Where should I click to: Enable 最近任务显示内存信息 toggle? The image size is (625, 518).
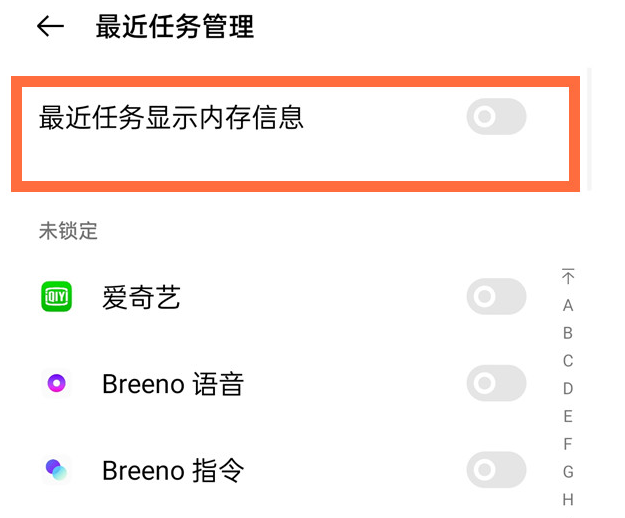tap(496, 118)
